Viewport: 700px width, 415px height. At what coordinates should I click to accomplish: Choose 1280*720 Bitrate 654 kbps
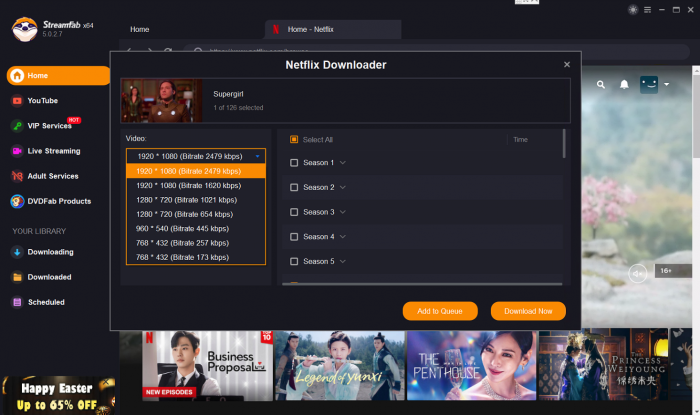pyautogui.click(x=196, y=214)
